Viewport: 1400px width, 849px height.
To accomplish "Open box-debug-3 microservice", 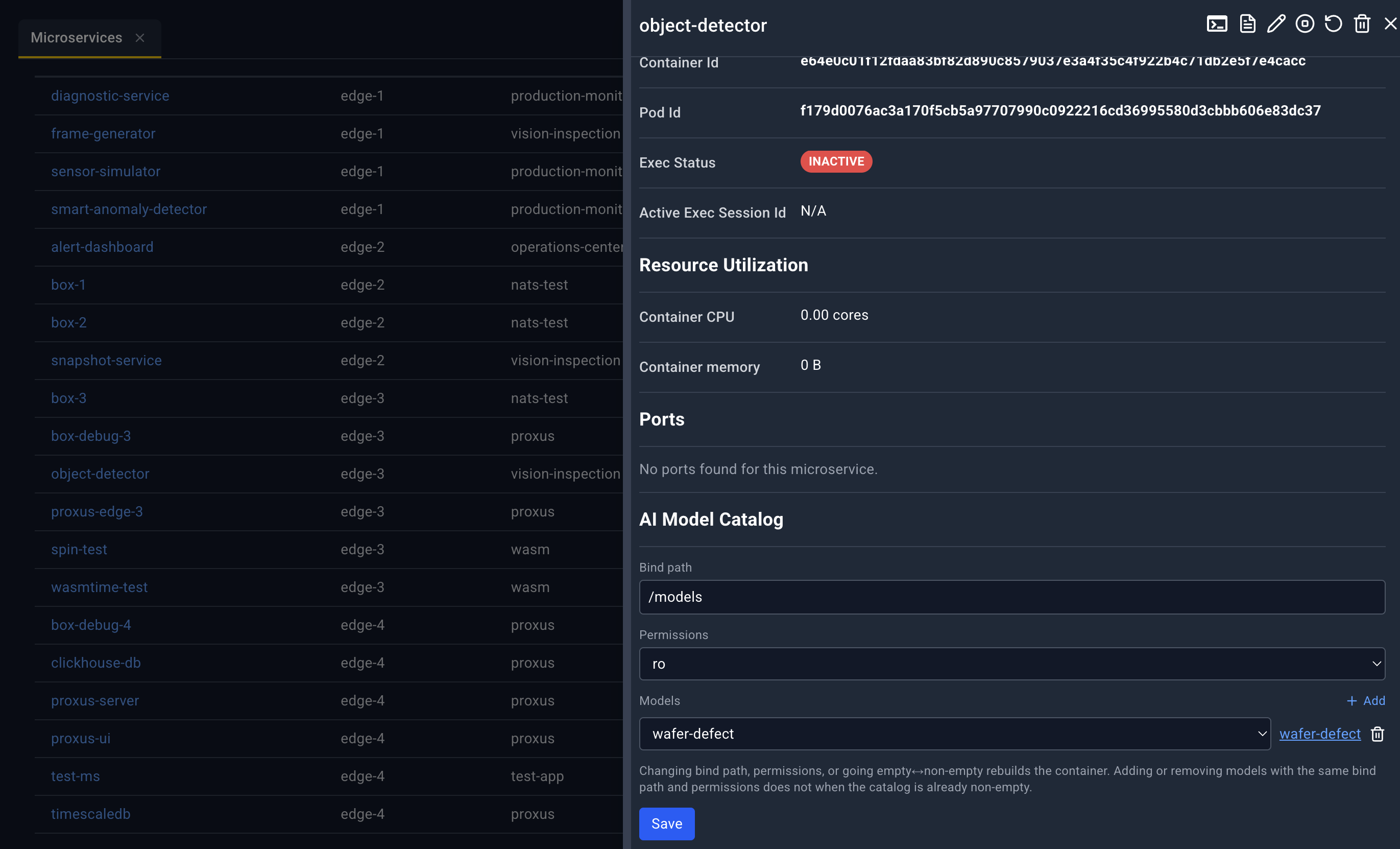I will [x=91, y=436].
